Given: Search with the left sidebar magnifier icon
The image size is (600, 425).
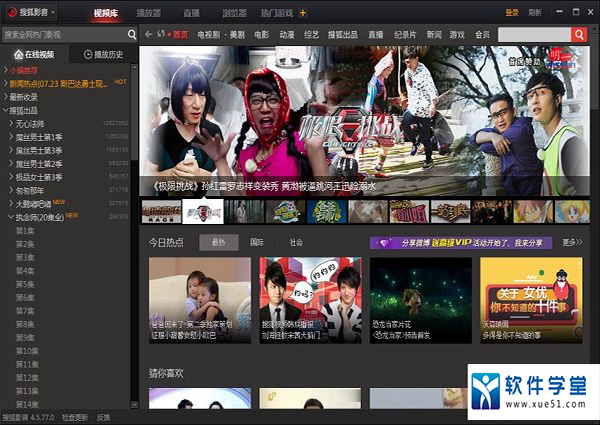Looking at the screenshot, I should pyautogui.click(x=132, y=35).
